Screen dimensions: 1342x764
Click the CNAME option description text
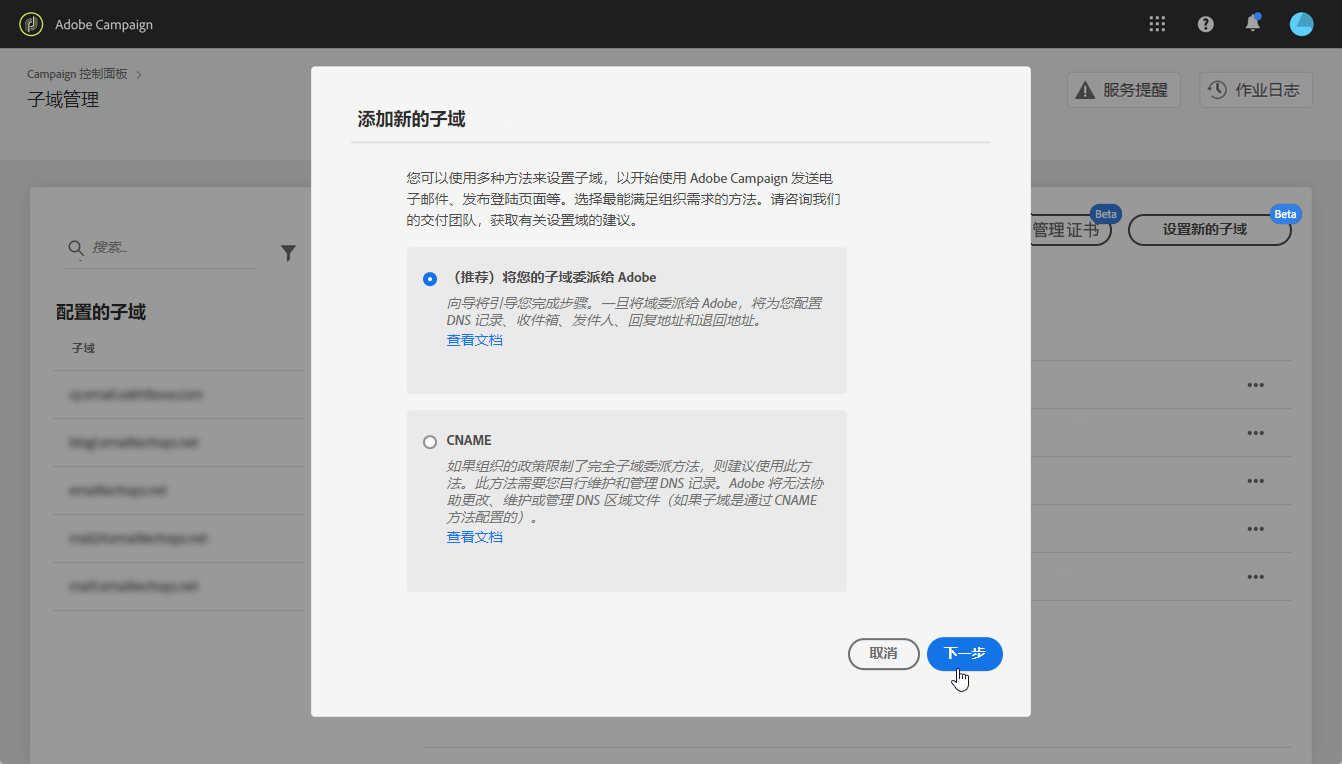pyautogui.click(x=635, y=492)
